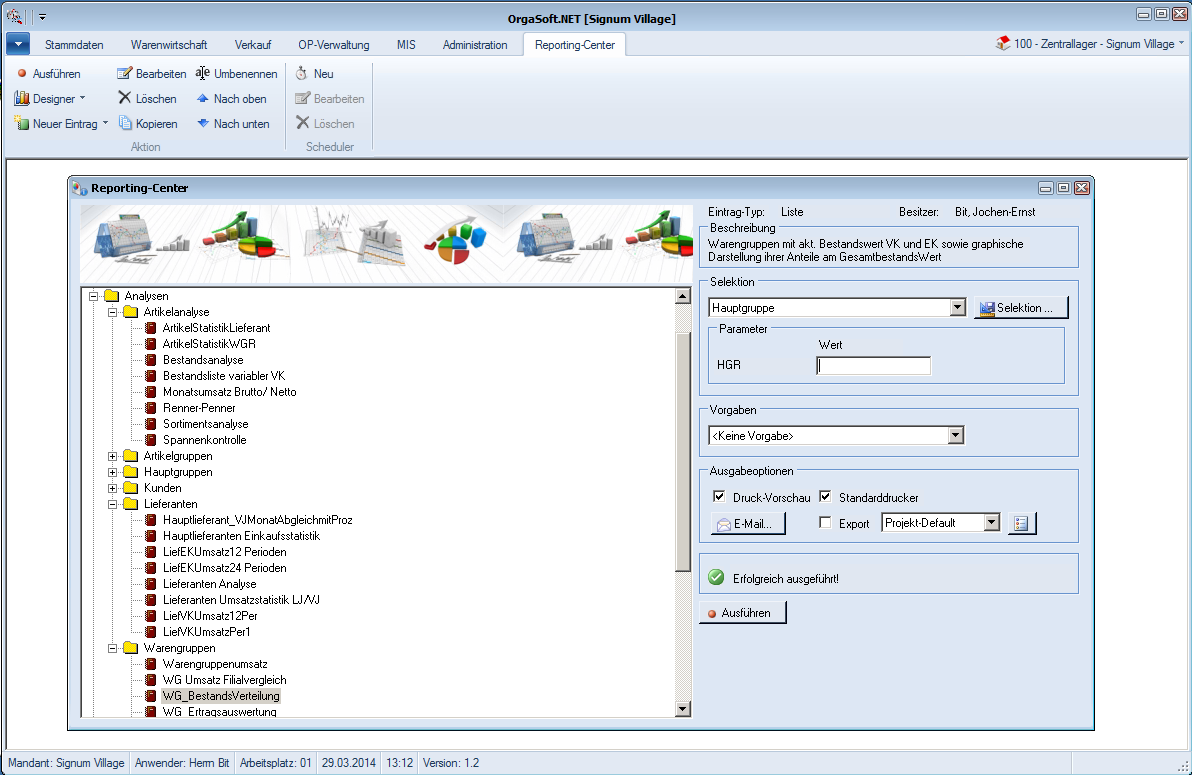This screenshot has height=775, width=1192.
Task: Click the Kopieren icon in the ribbon
Action: pos(125,124)
